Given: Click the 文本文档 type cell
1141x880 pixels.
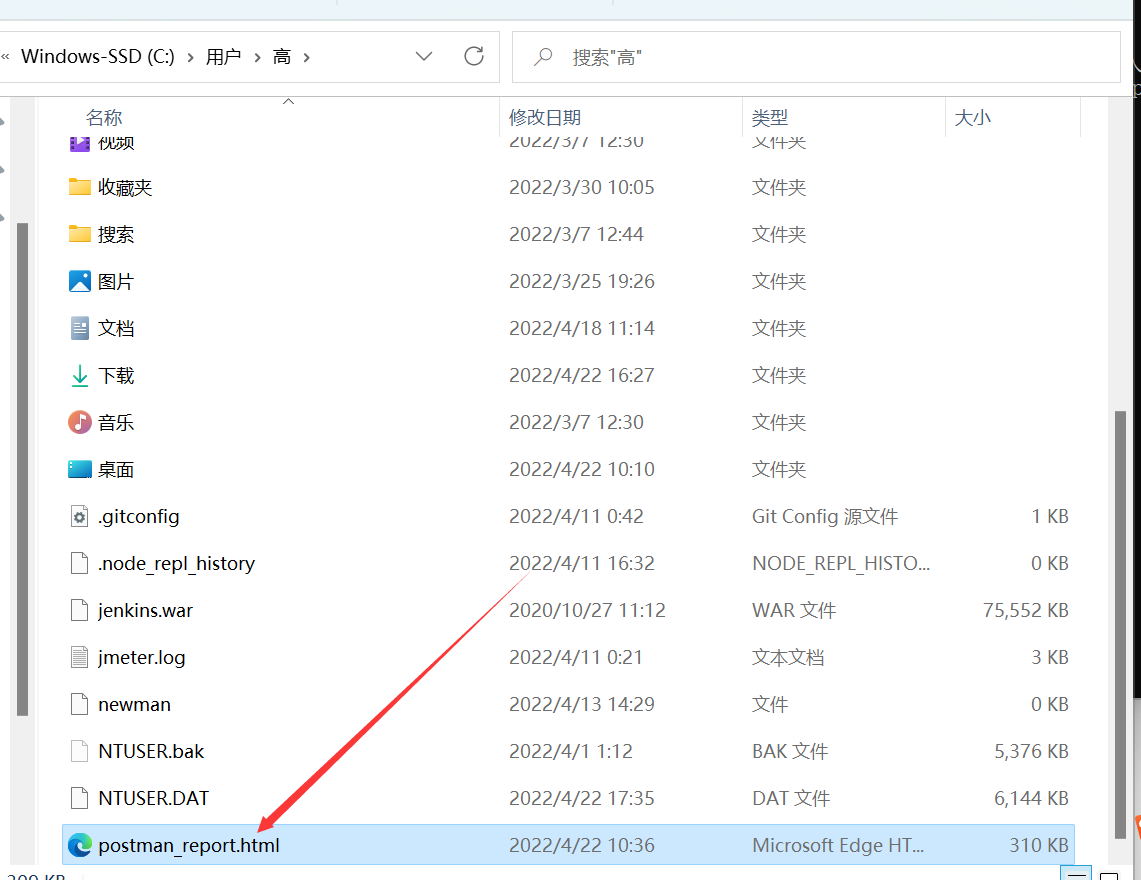Looking at the screenshot, I should click(788, 658).
